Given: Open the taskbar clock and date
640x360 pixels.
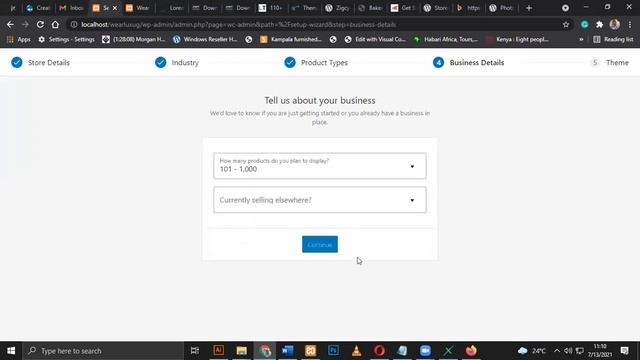Looking at the screenshot, I should [x=600, y=351].
